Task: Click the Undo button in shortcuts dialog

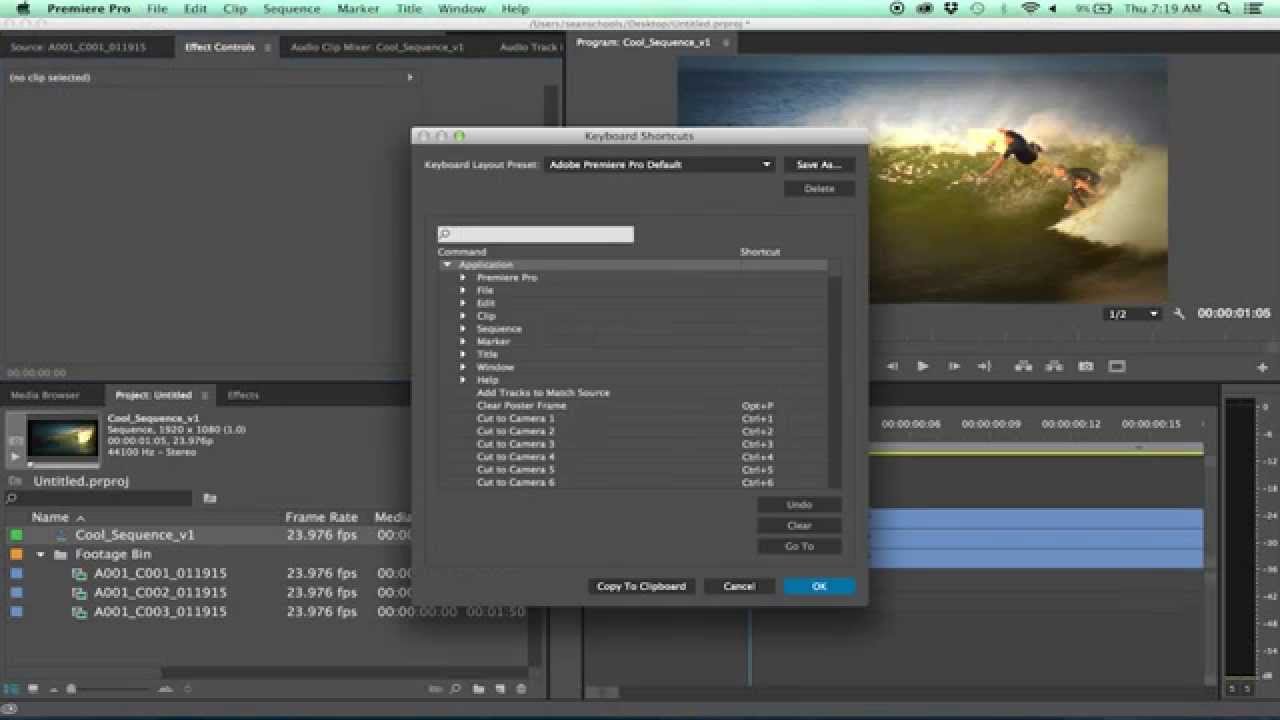Action: (799, 505)
